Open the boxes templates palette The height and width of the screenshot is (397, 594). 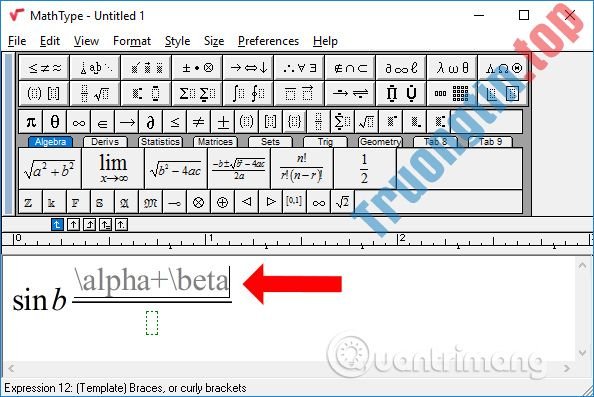[x=503, y=93]
